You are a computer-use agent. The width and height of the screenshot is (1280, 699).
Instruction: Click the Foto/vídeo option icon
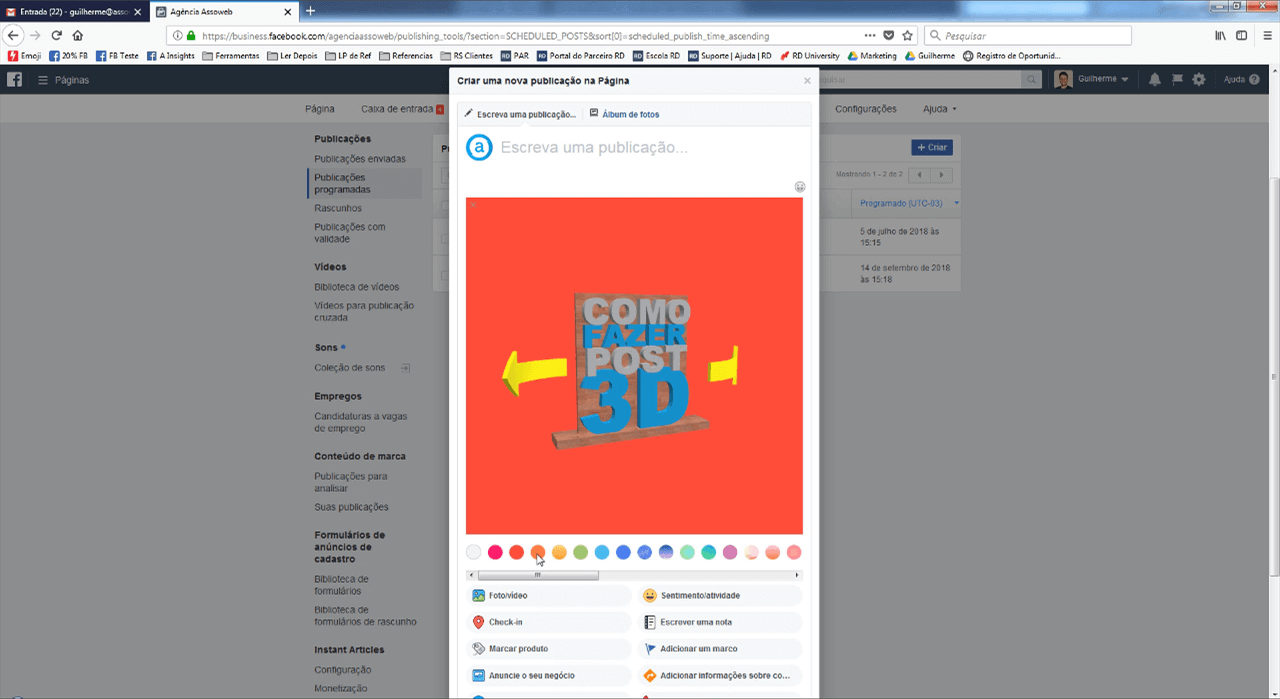tap(479, 596)
